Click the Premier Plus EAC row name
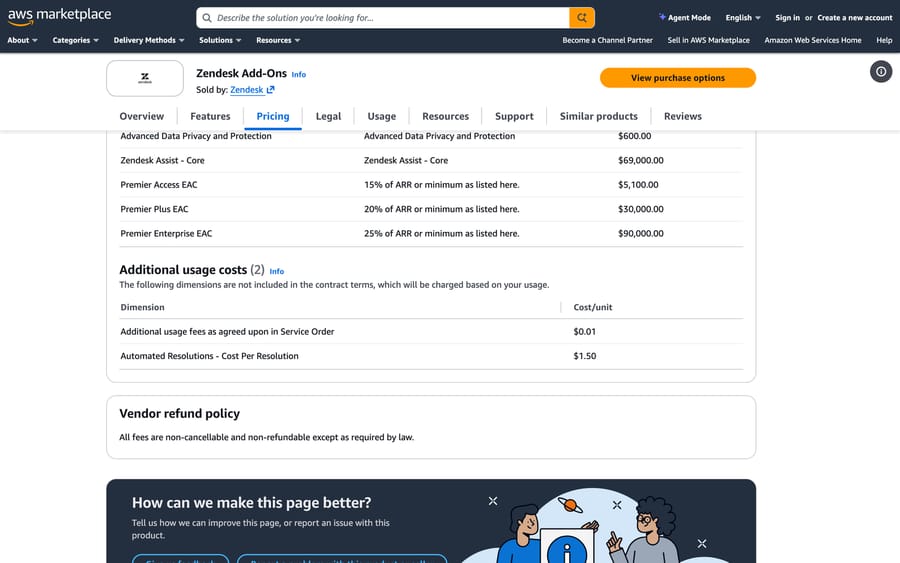 [154, 209]
